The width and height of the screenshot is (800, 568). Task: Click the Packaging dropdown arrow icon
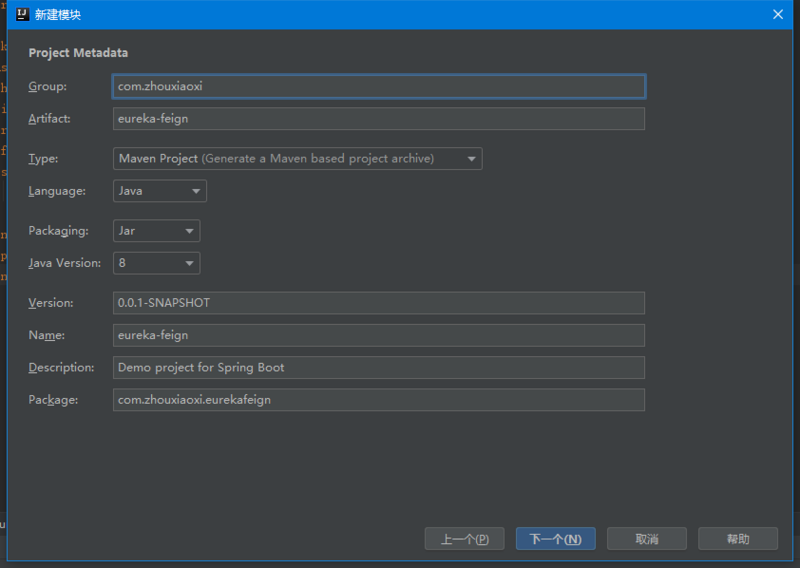coord(189,231)
